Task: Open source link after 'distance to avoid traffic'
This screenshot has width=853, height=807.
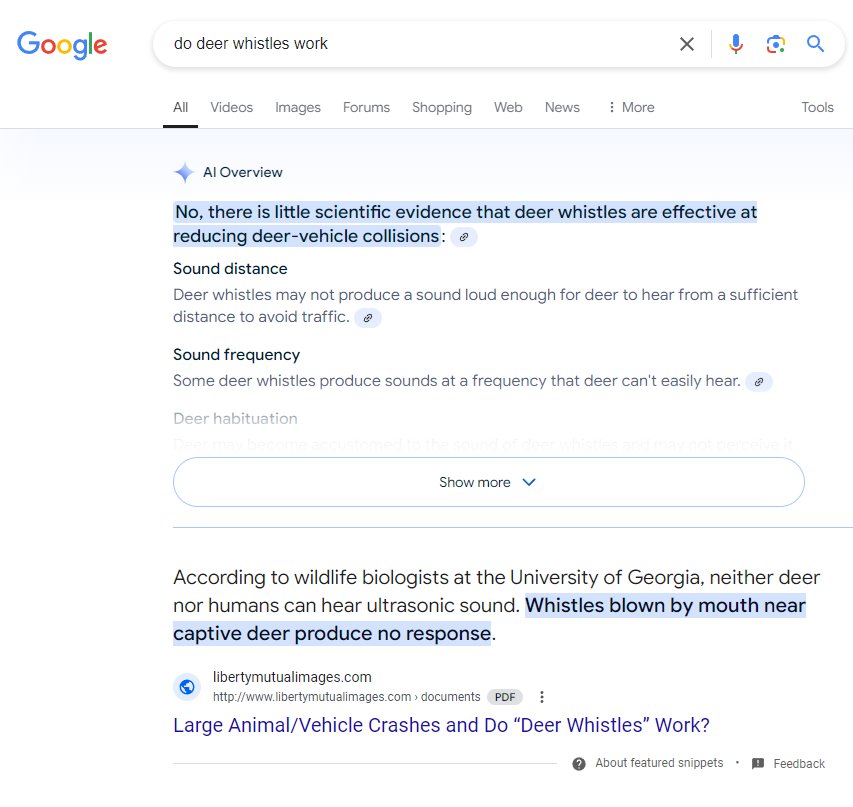Action: pyautogui.click(x=368, y=318)
